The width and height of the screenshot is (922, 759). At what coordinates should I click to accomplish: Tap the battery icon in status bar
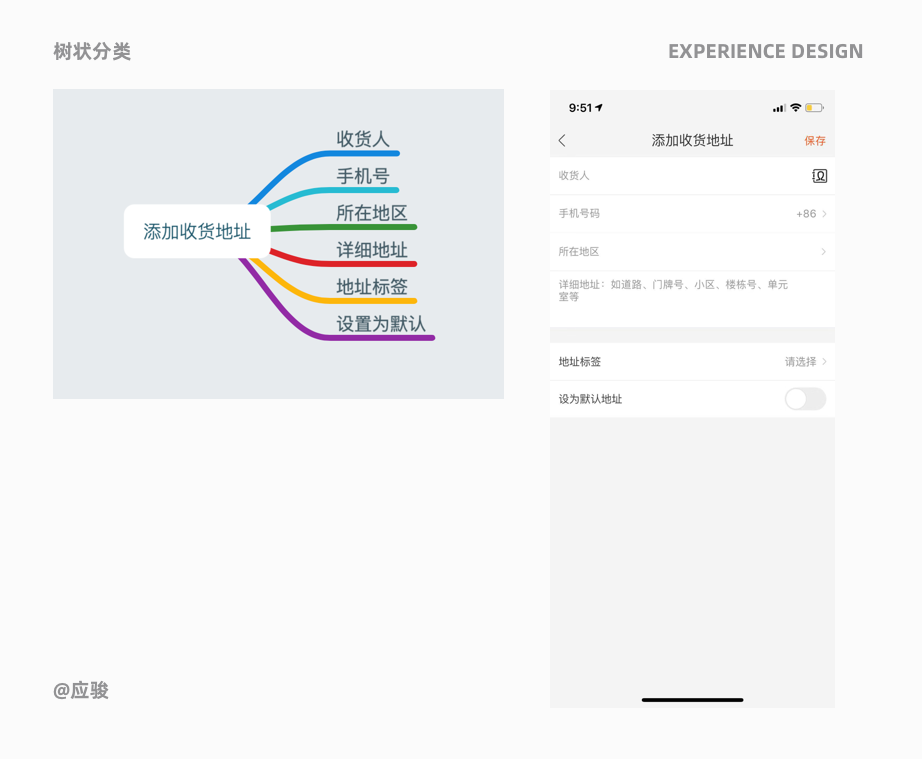pos(814,108)
